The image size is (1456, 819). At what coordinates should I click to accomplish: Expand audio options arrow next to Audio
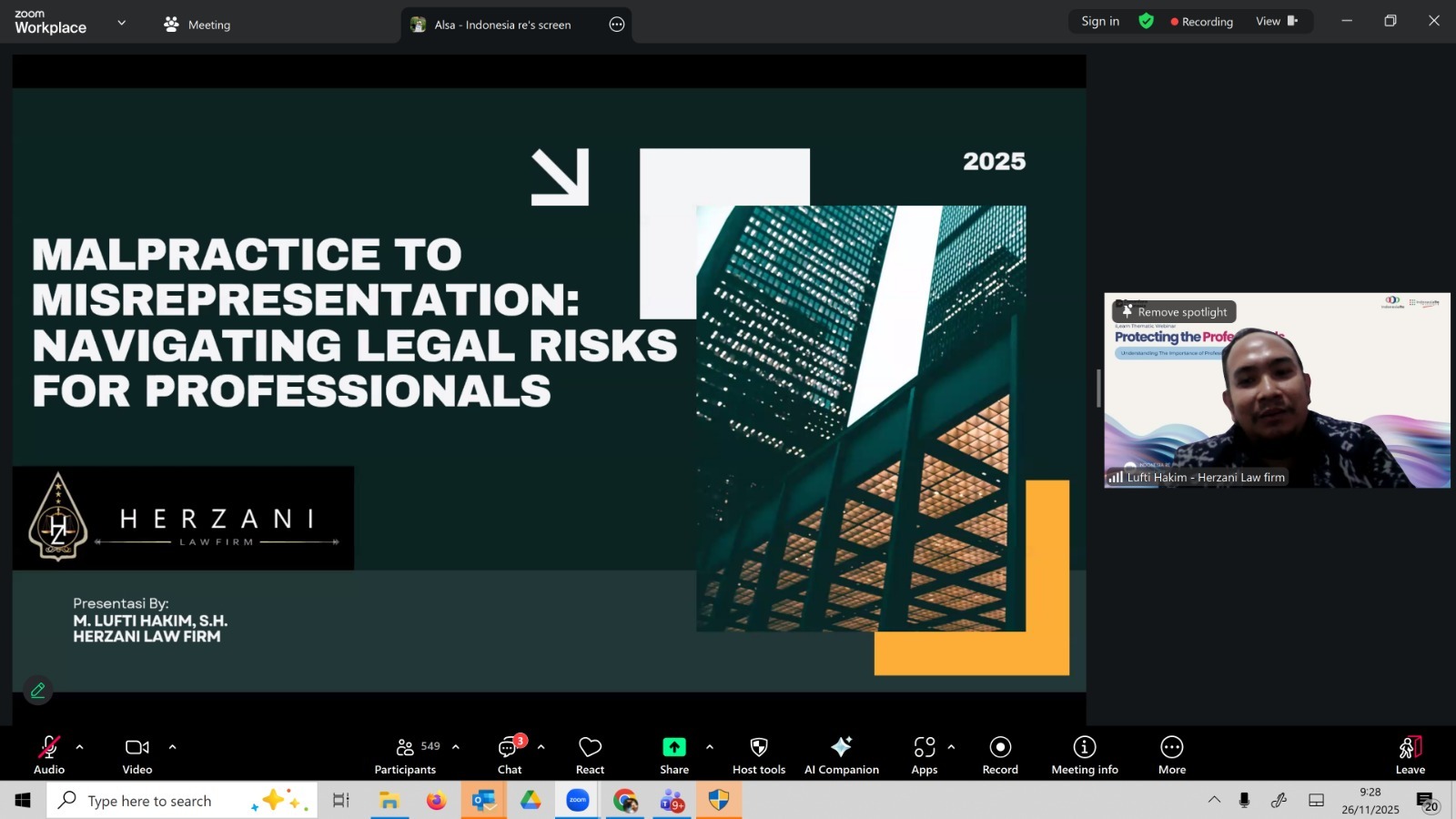[x=80, y=747]
